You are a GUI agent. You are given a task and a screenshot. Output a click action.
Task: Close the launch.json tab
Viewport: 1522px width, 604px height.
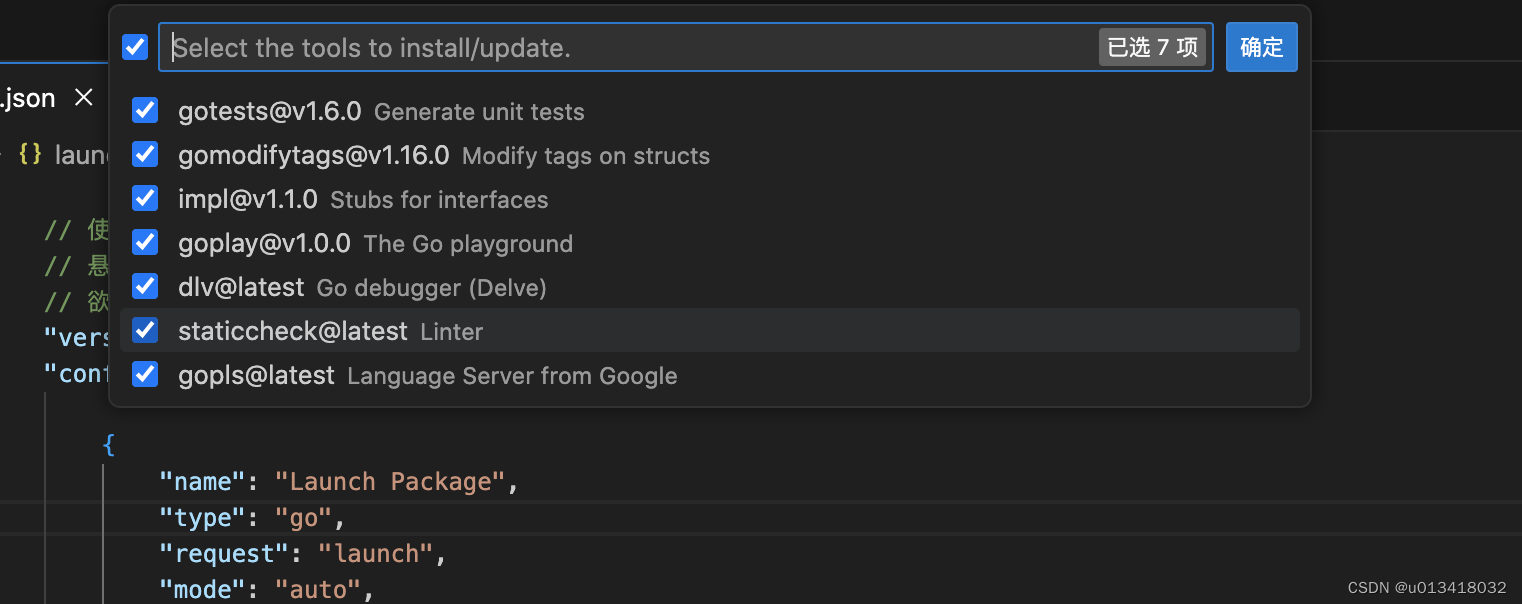pyautogui.click(x=83, y=97)
